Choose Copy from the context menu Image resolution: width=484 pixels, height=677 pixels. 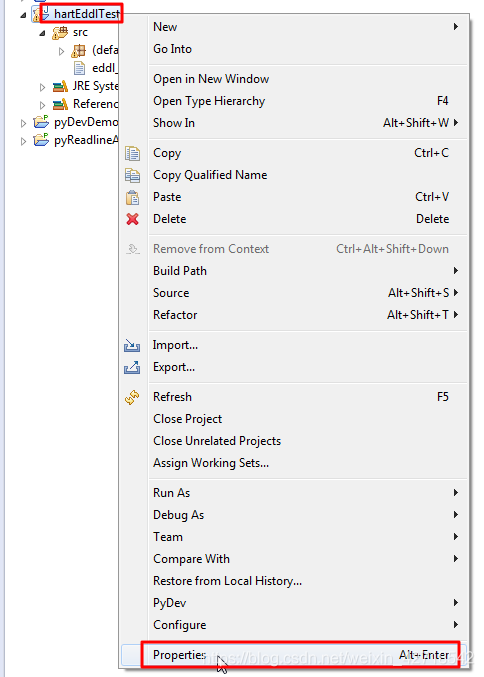pyautogui.click(x=307, y=153)
